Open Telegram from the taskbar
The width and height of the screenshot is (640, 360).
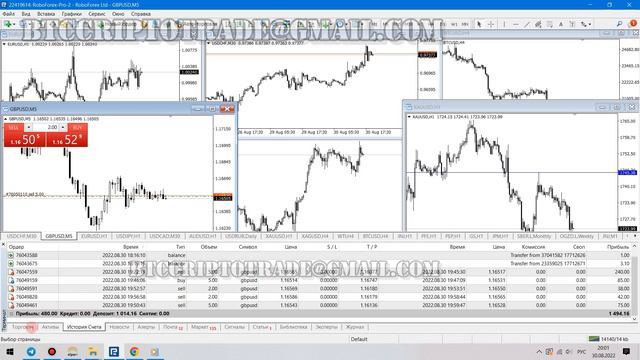(x=31, y=351)
